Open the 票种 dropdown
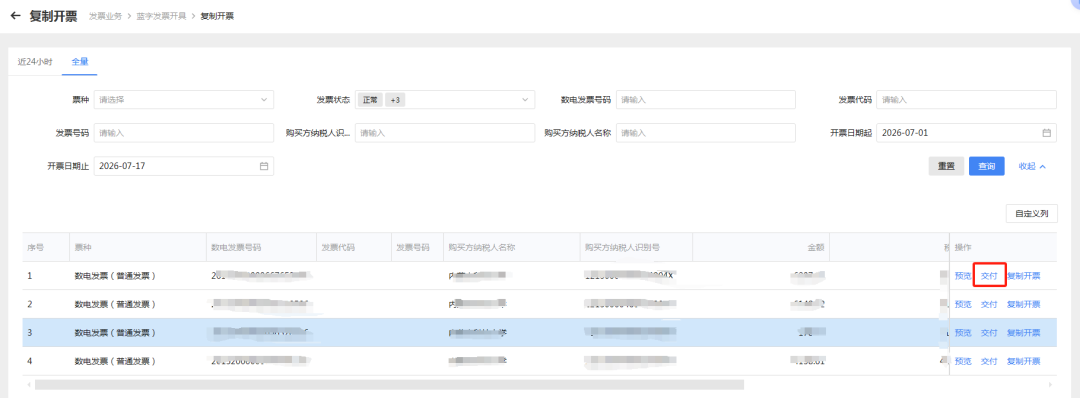Image resolution: width=1080 pixels, height=398 pixels. click(183, 100)
